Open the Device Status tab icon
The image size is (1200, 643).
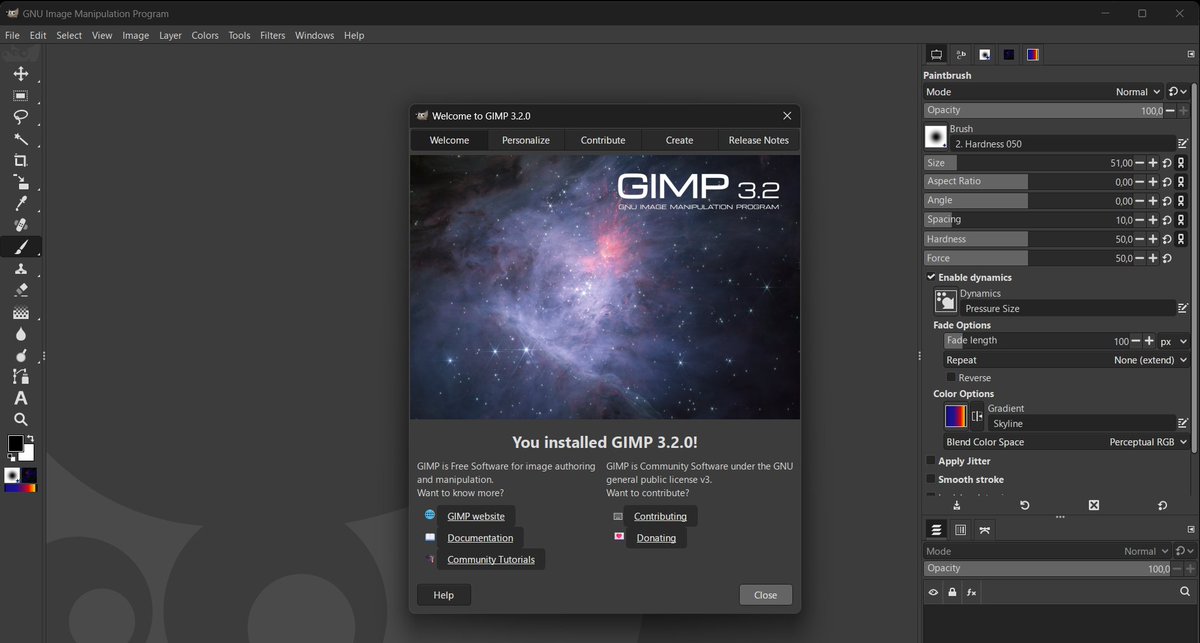pos(960,54)
